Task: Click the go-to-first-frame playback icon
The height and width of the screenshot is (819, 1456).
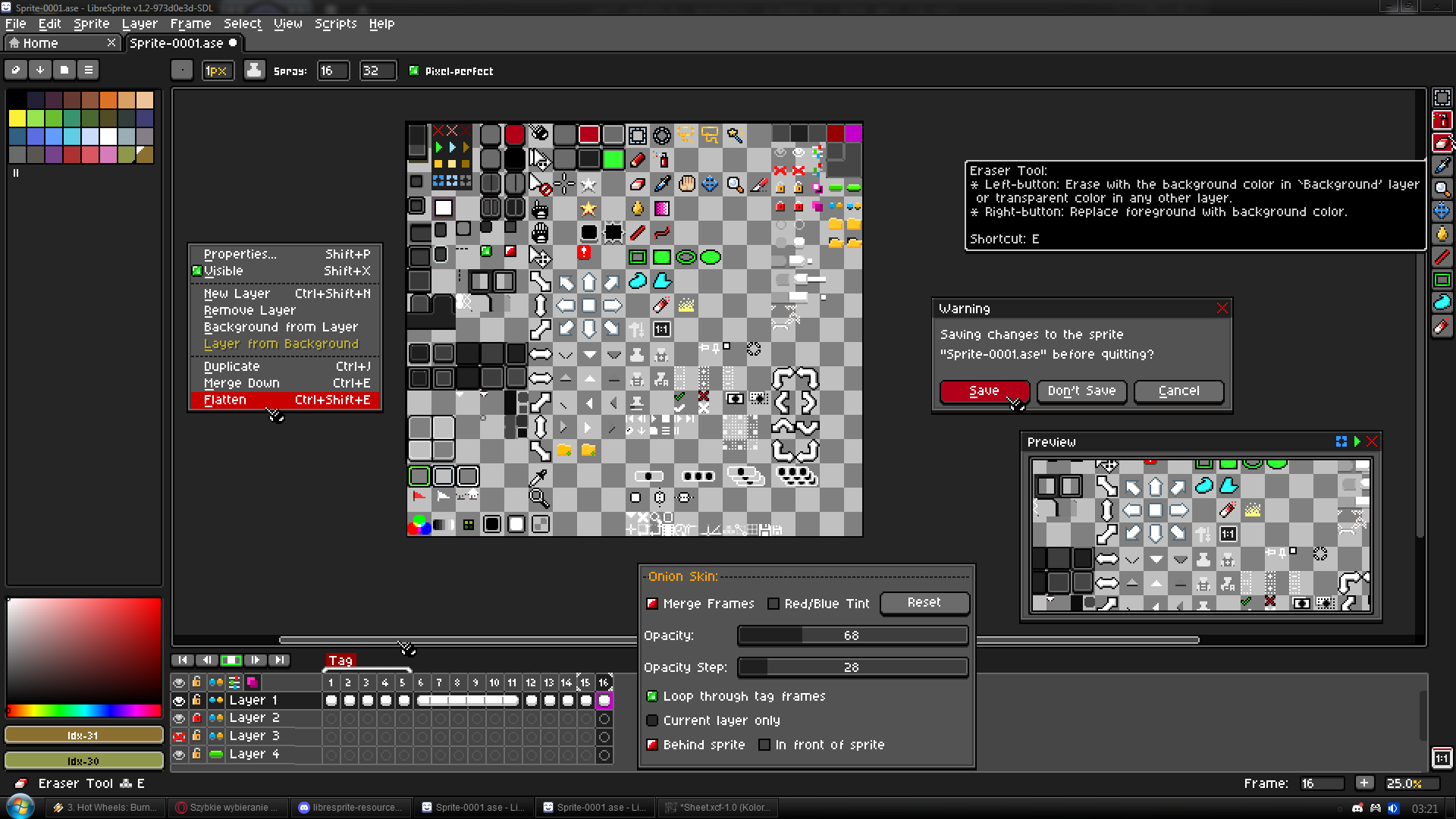Action: click(182, 660)
